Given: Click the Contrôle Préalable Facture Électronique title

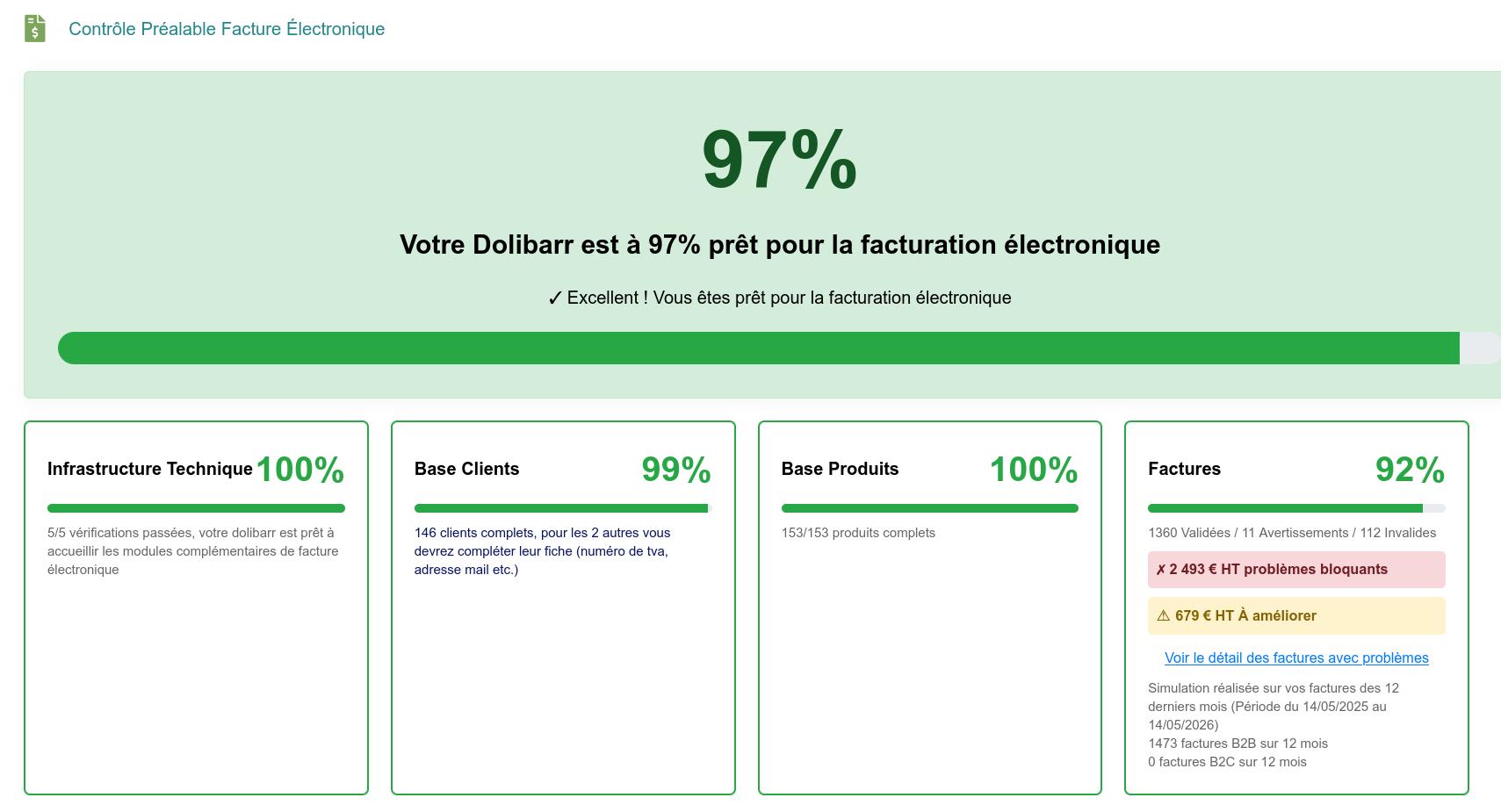Looking at the screenshot, I should [227, 29].
